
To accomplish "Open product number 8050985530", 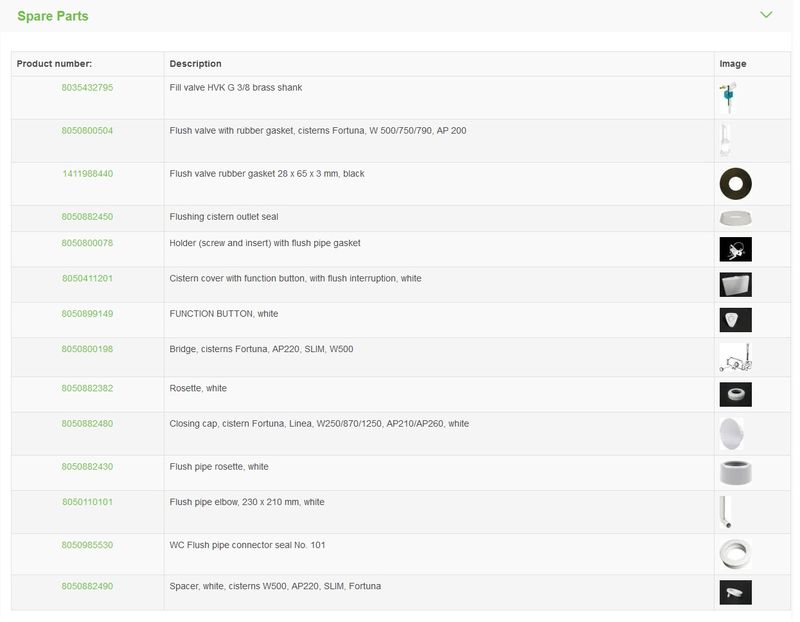I will [x=87, y=546].
